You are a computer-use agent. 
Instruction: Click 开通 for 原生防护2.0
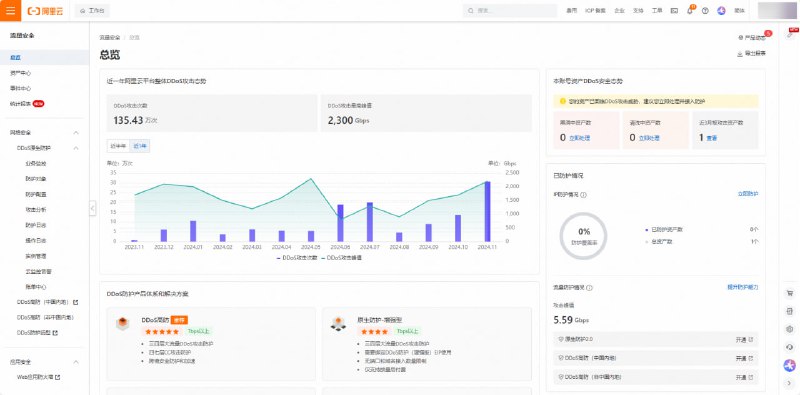[744, 339]
